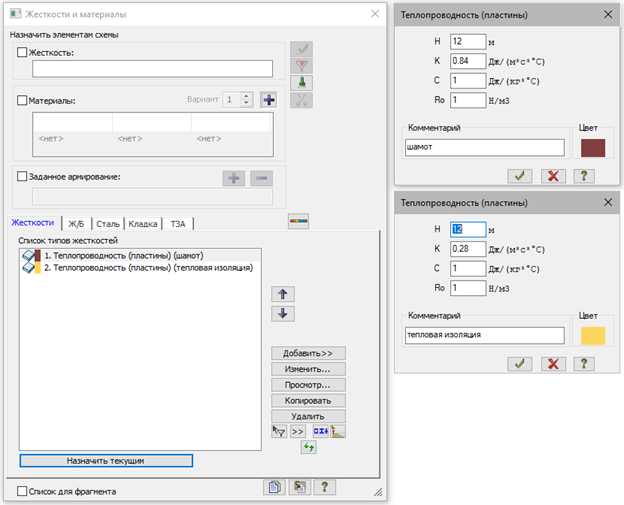Pick the yellow color swatch for тепловая изоляция
Image resolution: width=624 pixels, height=505 pixels.
(x=594, y=336)
